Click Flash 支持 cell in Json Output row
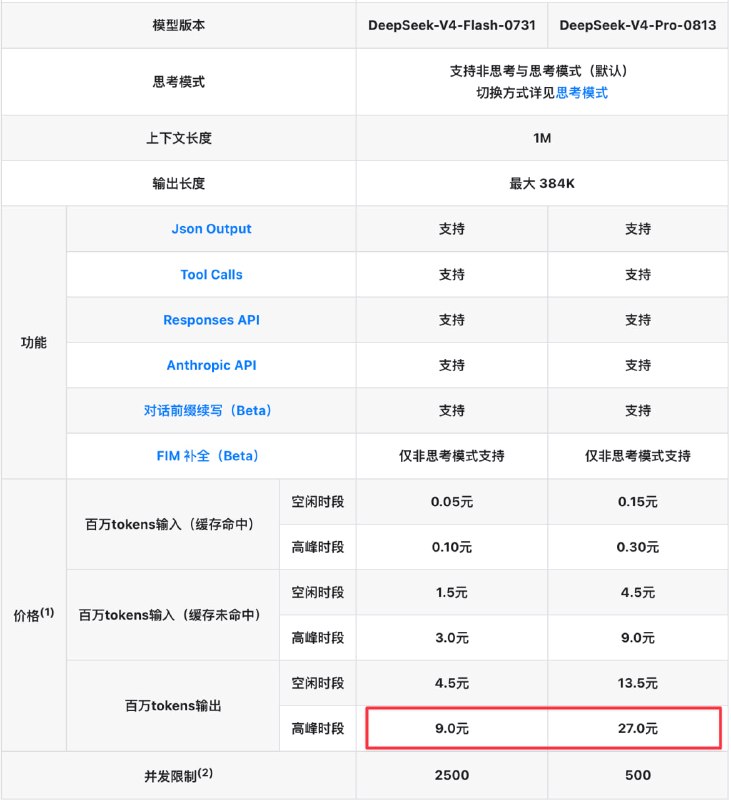 click(x=451, y=229)
